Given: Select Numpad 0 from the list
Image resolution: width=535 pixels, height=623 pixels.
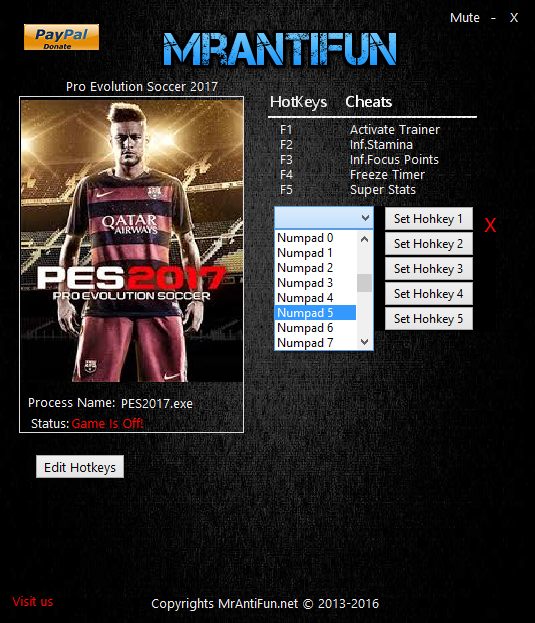Looking at the screenshot, I should [315, 238].
